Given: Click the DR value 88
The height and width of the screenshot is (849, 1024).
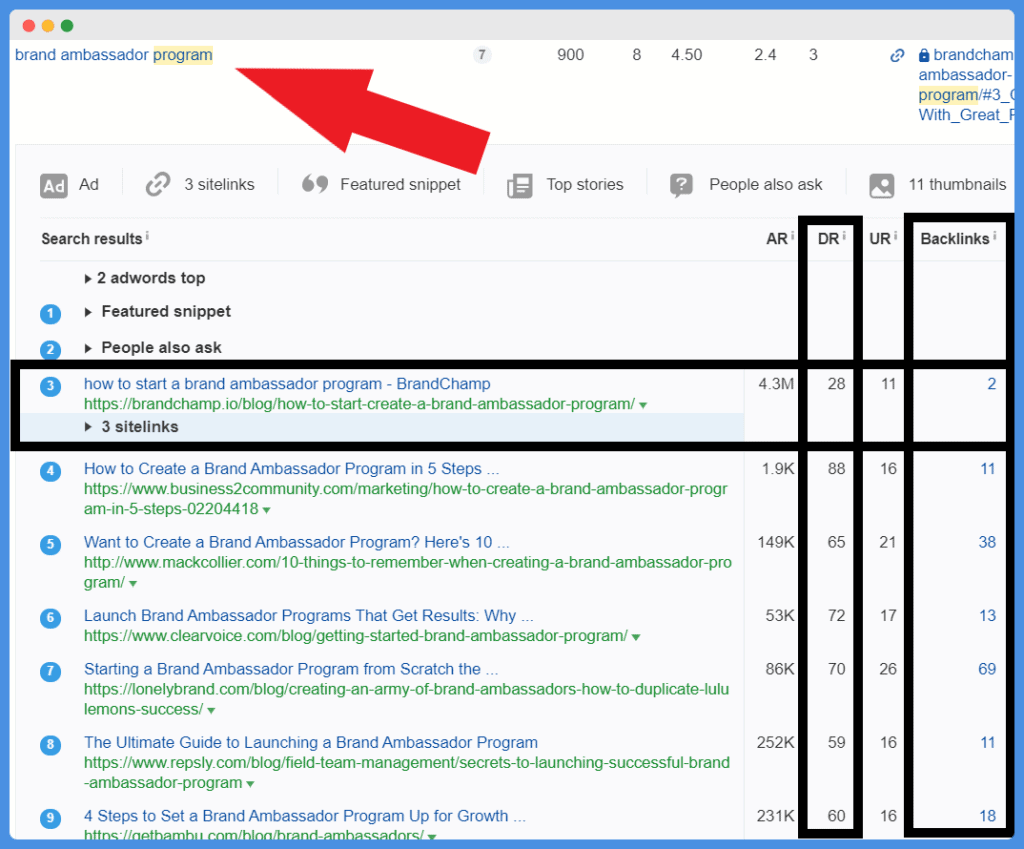Looking at the screenshot, I should [x=836, y=469].
